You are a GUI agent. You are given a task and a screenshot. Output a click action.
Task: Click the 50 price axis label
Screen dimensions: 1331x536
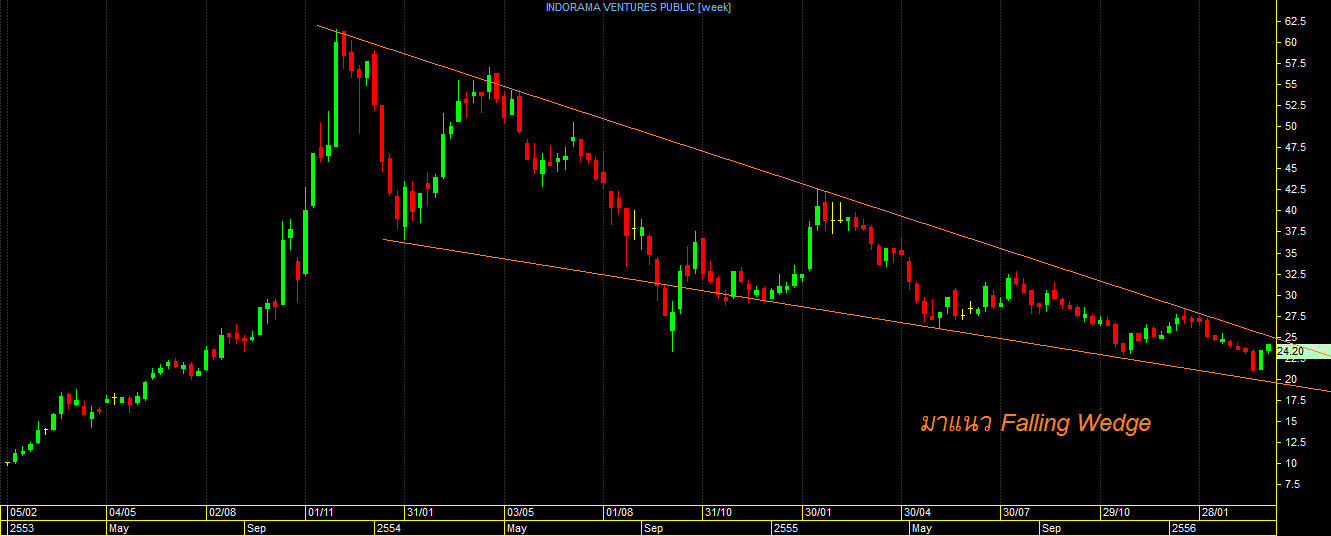1291,126
